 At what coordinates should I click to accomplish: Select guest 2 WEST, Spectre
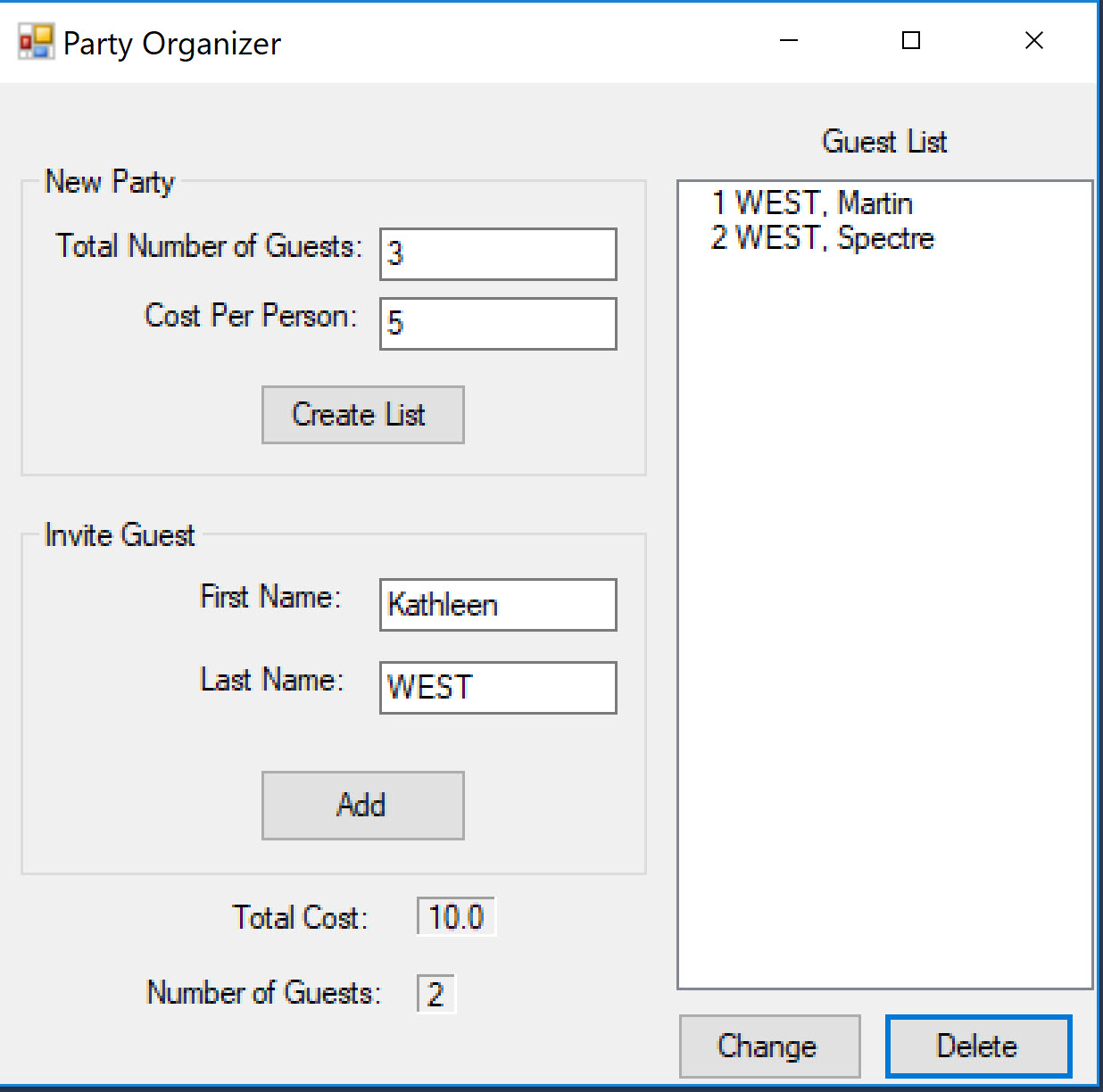[822, 238]
